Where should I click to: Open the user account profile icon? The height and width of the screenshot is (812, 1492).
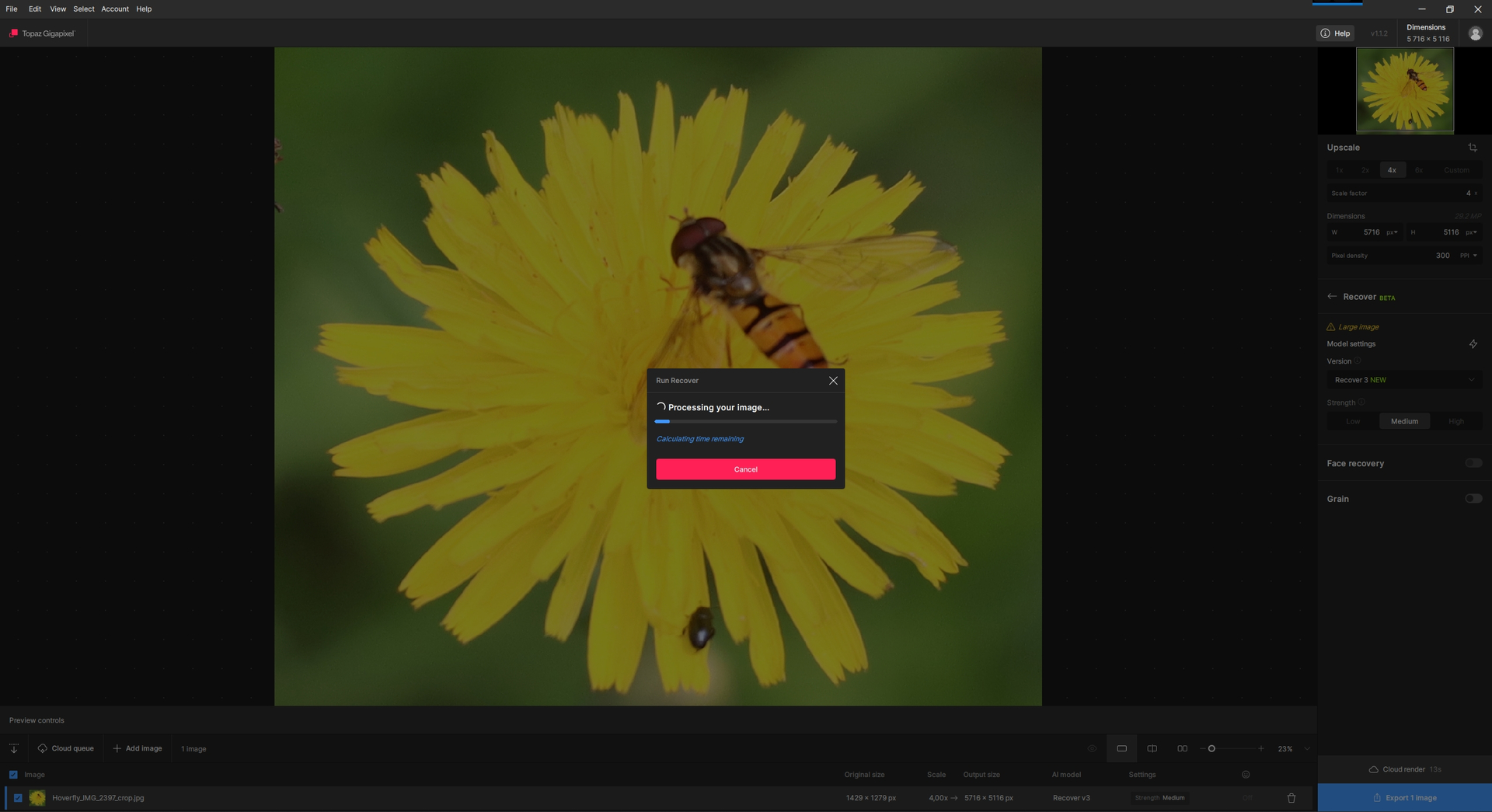1475,33
